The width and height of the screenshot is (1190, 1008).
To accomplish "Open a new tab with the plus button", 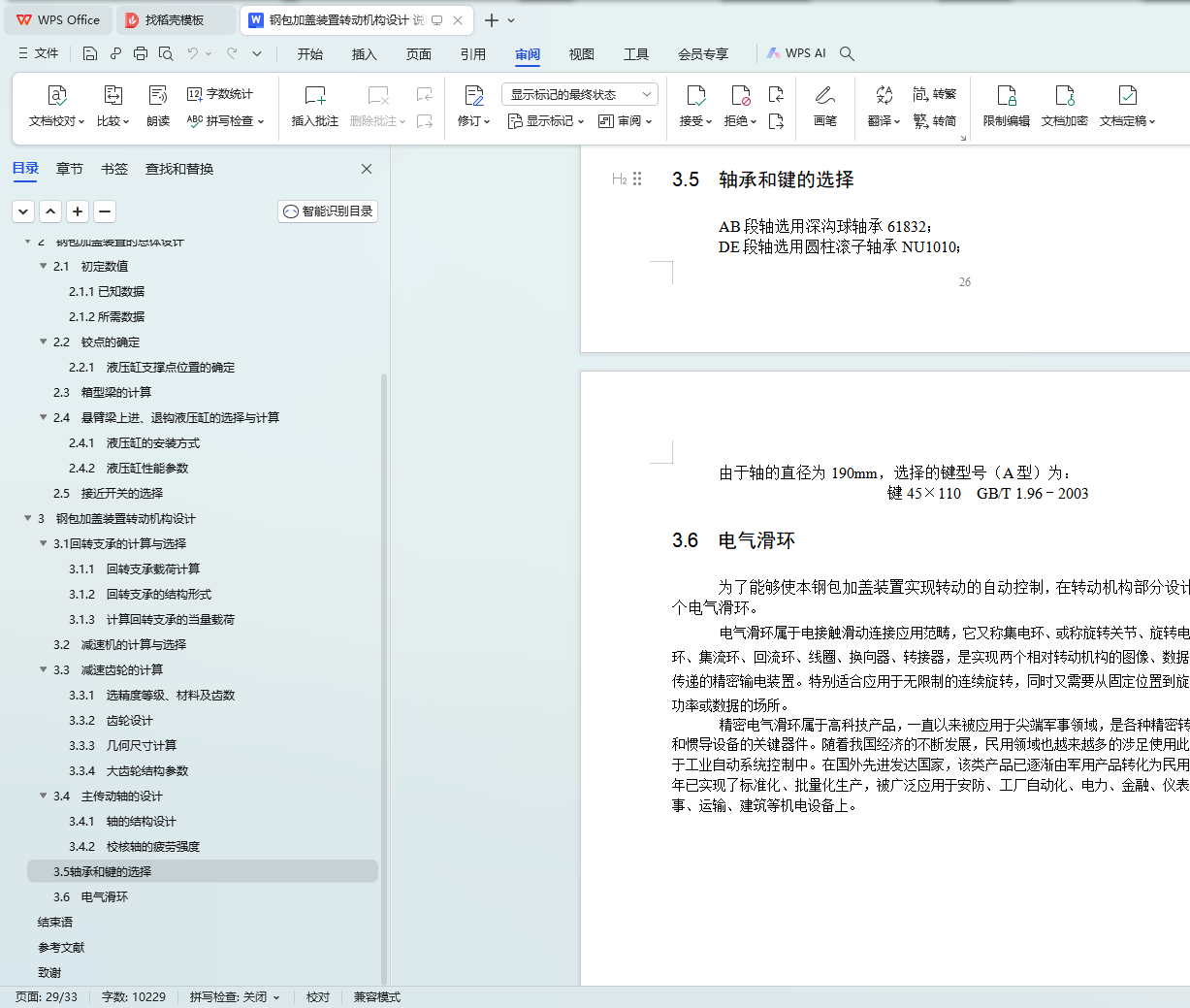I will tap(492, 20).
